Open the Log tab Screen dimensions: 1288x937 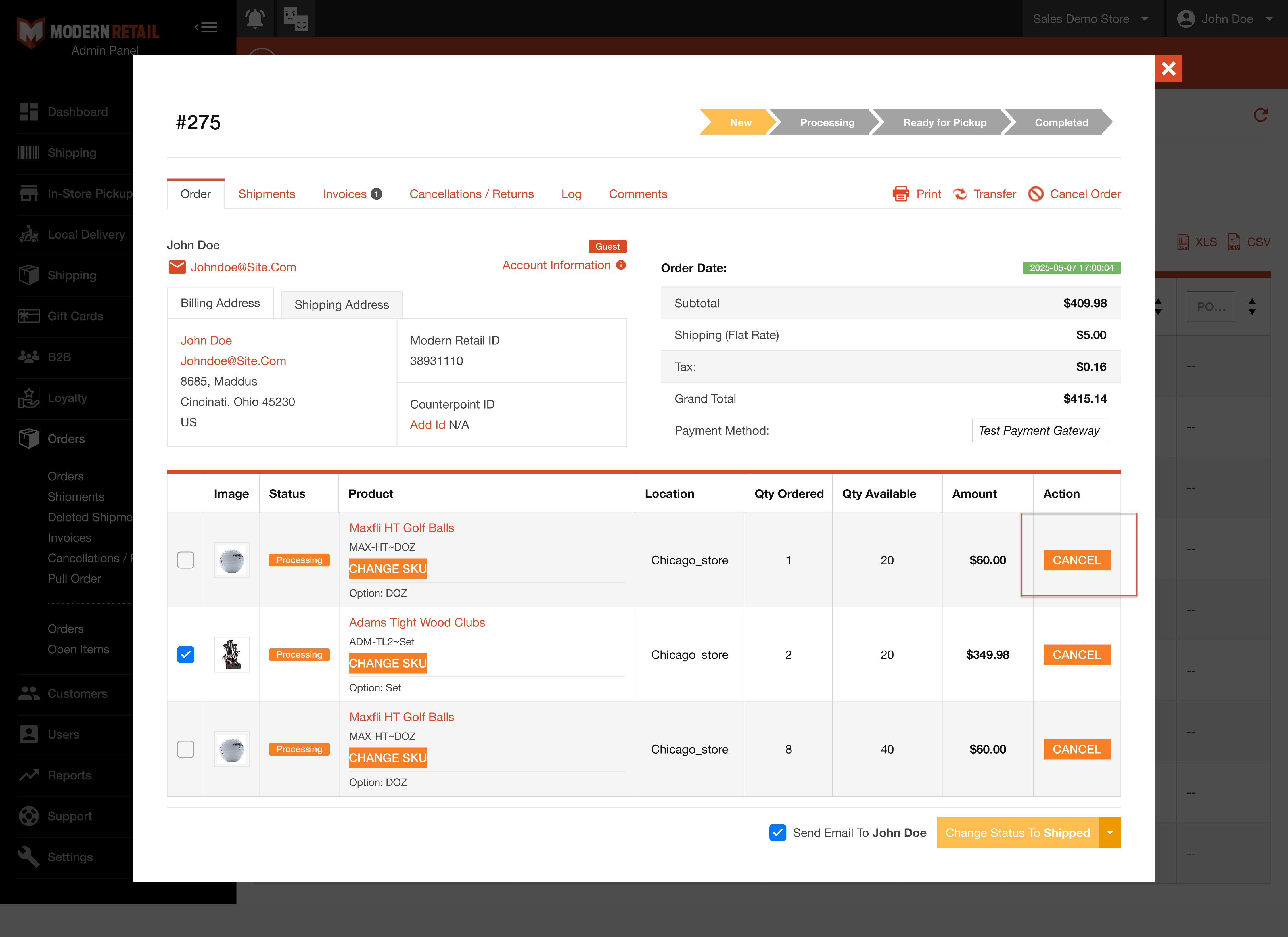[571, 194]
